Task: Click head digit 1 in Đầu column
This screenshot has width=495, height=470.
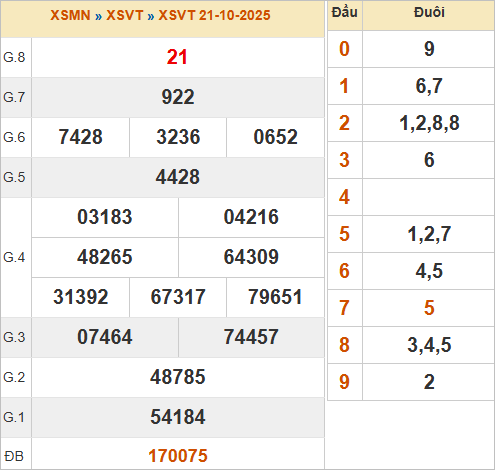Action: coord(344,86)
